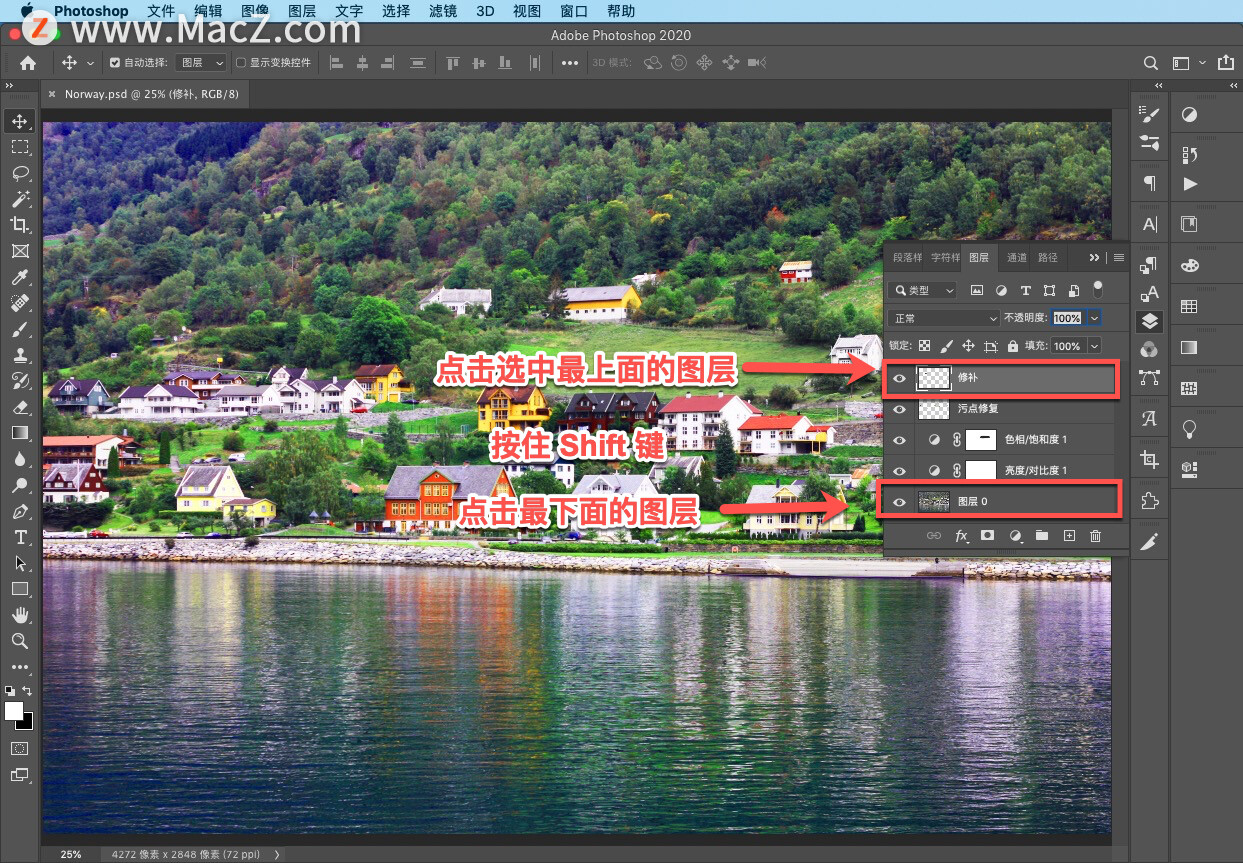Open the opacity (不透明度) slider dropdown arrow
Viewport: 1243px width, 863px height.
(x=1094, y=318)
